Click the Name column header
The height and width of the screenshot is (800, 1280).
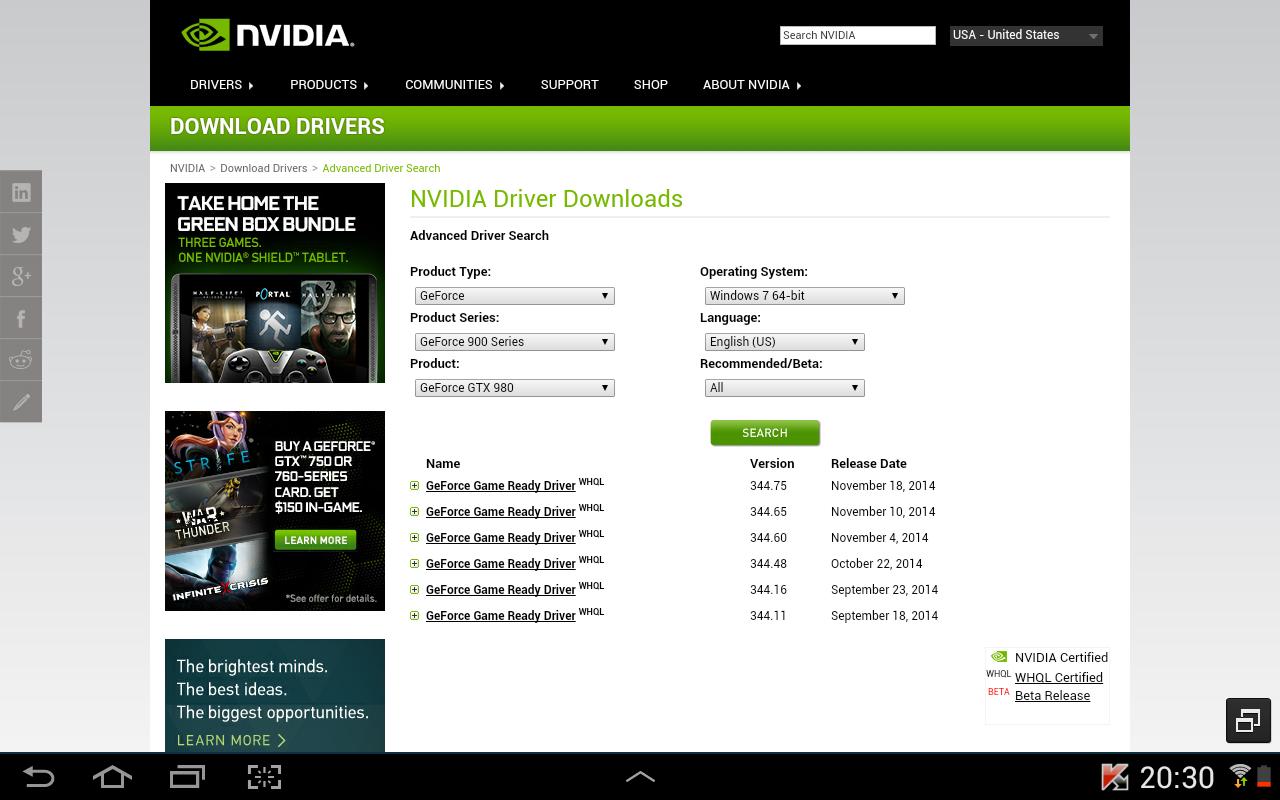coord(443,464)
